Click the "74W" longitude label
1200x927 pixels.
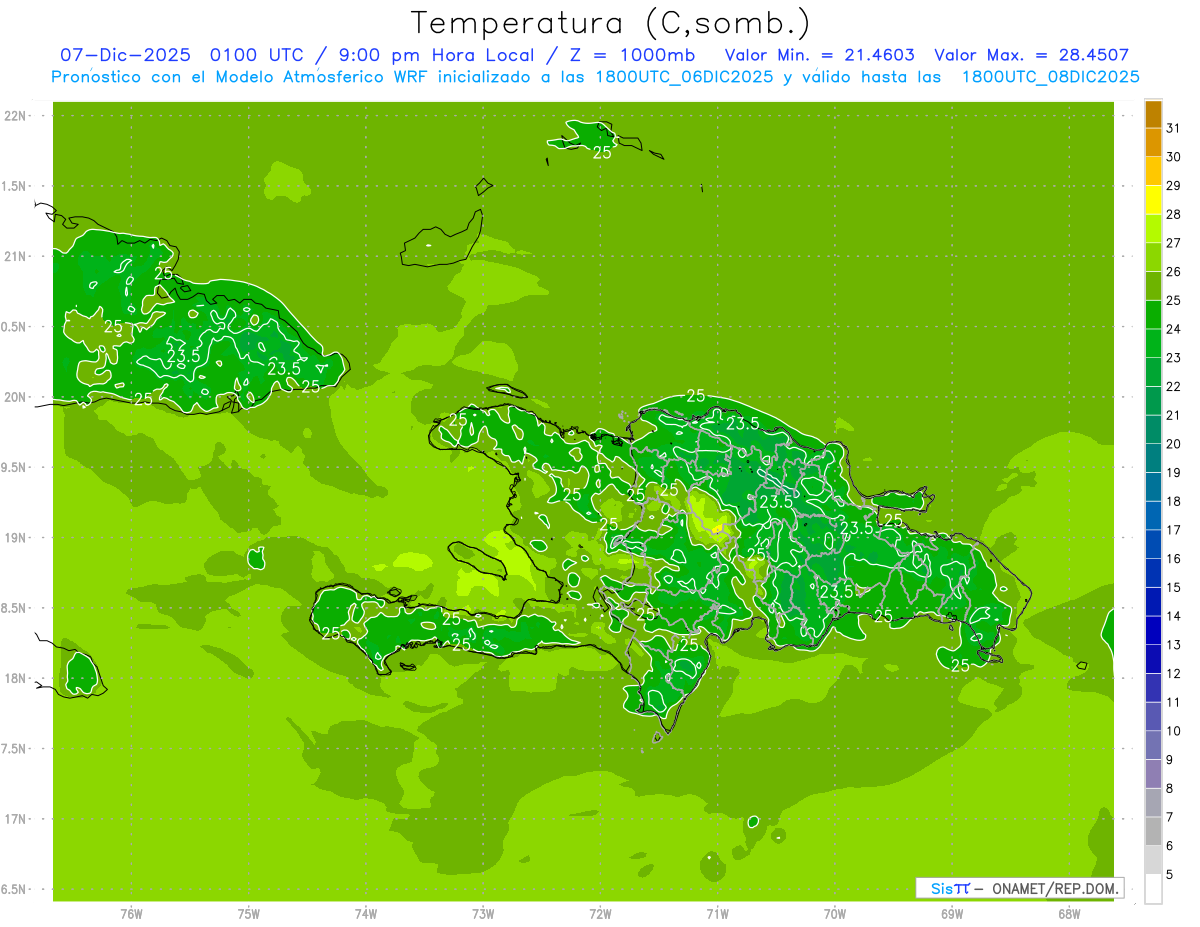click(366, 914)
